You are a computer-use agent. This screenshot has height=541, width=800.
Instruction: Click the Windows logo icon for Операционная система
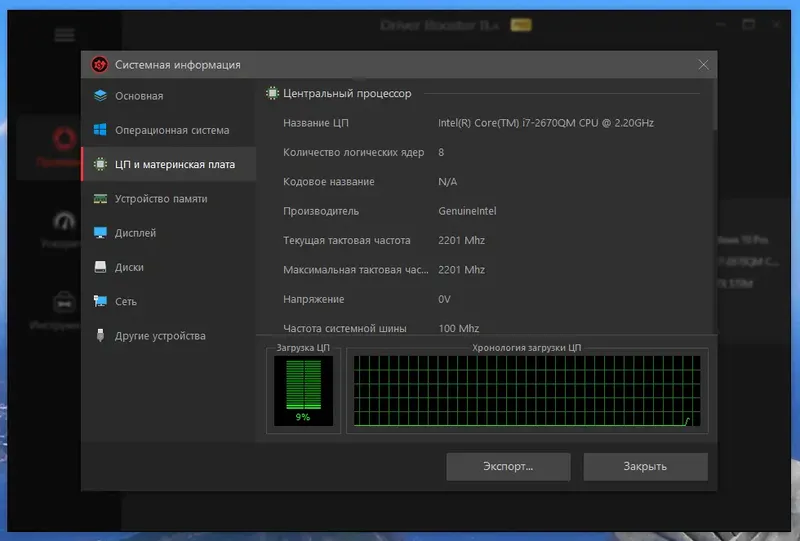pyautogui.click(x=101, y=130)
